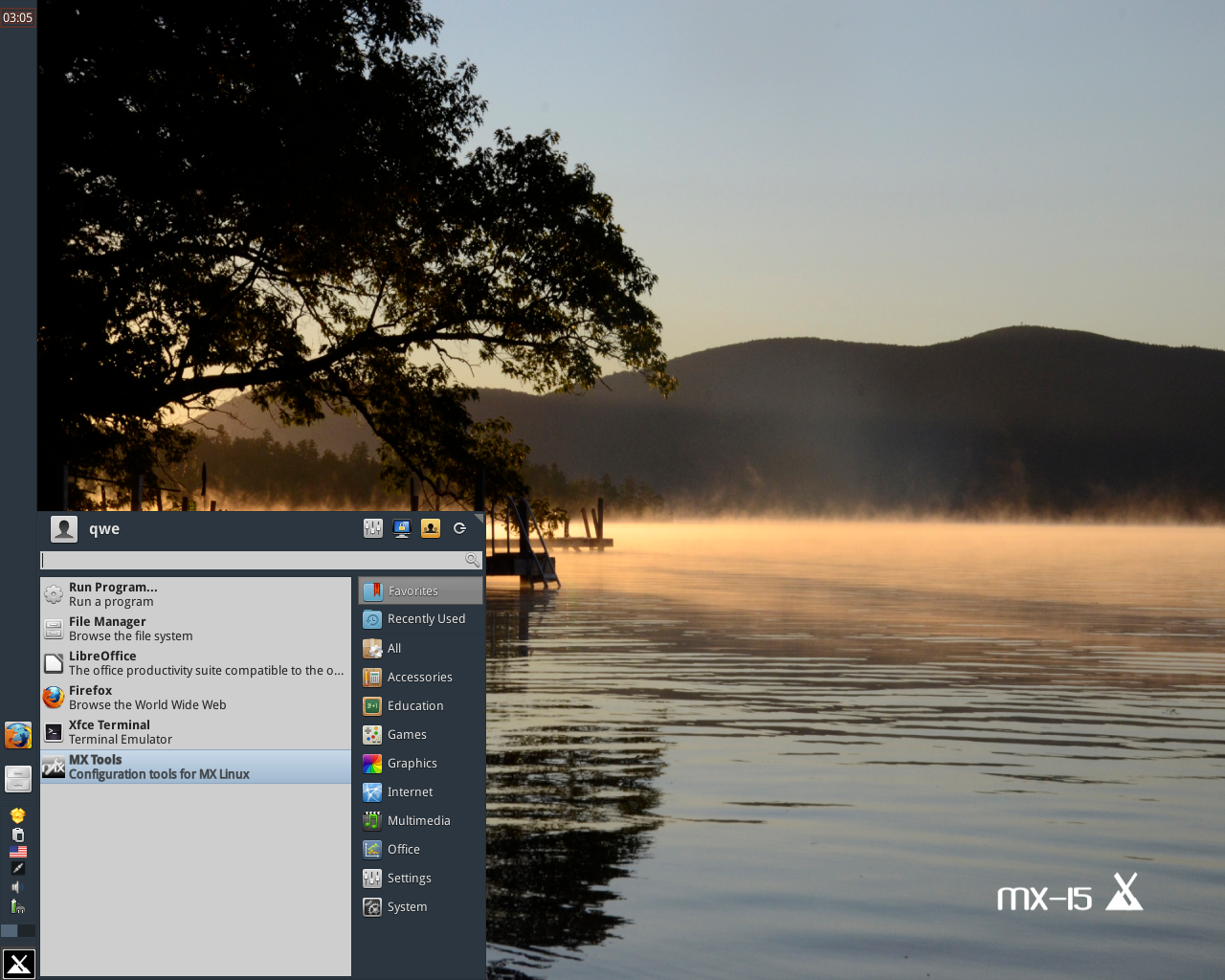Image resolution: width=1225 pixels, height=980 pixels.
Task: Open All Settings from the menu header
Action: click(x=373, y=528)
